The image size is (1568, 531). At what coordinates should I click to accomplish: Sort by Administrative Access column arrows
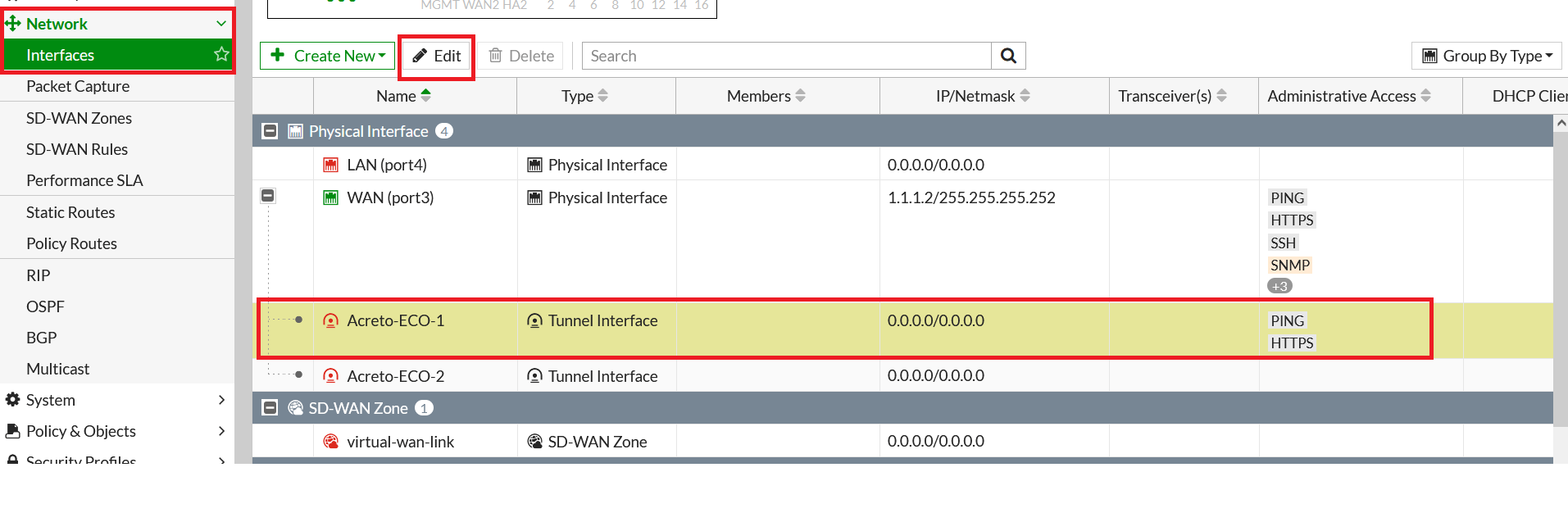pos(1426,96)
